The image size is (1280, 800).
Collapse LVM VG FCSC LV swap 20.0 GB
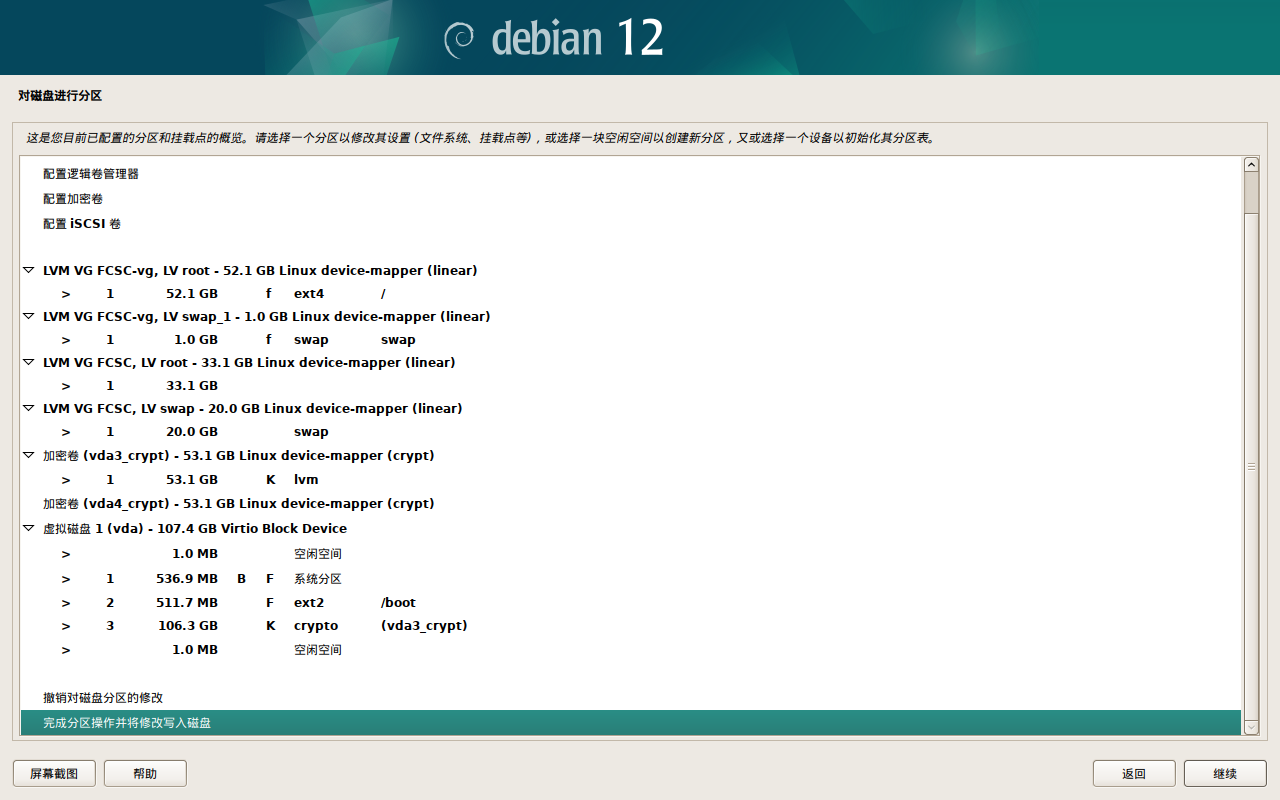[x=28, y=409]
